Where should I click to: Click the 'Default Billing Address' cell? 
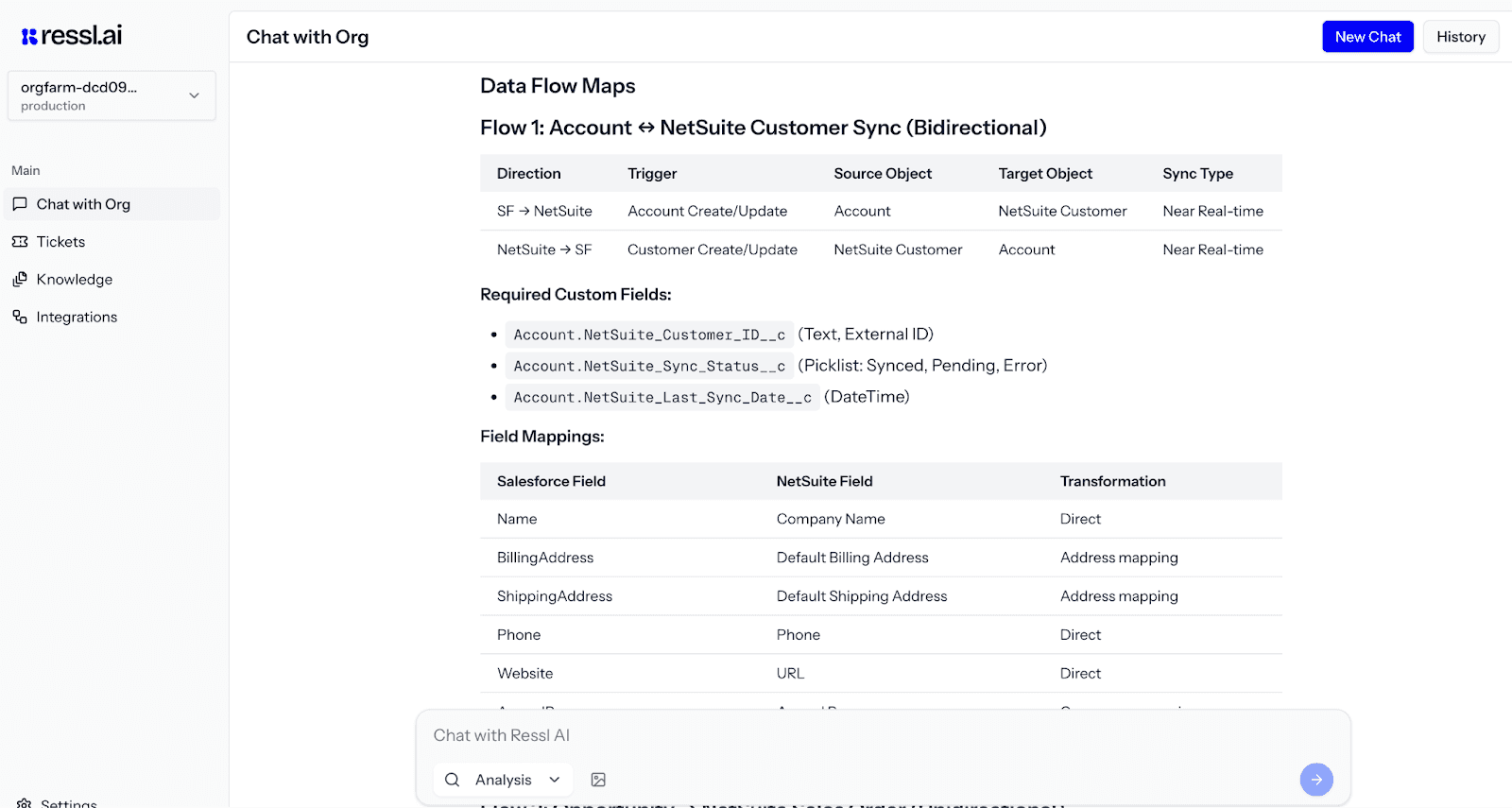tap(852, 558)
